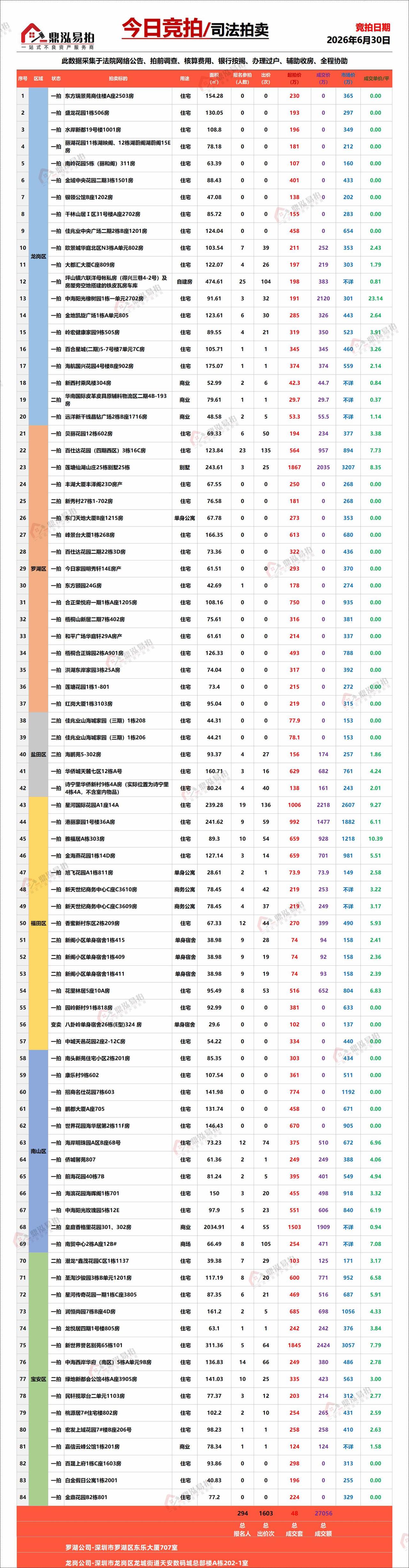Click the 1867 starting price value
Image resolution: width=409 pixels, height=1568 pixels.
(294, 468)
